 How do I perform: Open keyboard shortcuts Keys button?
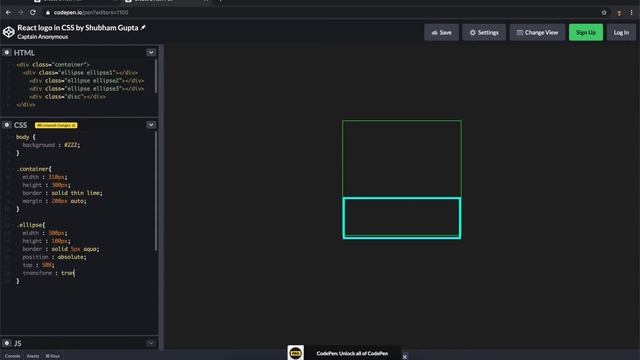(53, 356)
